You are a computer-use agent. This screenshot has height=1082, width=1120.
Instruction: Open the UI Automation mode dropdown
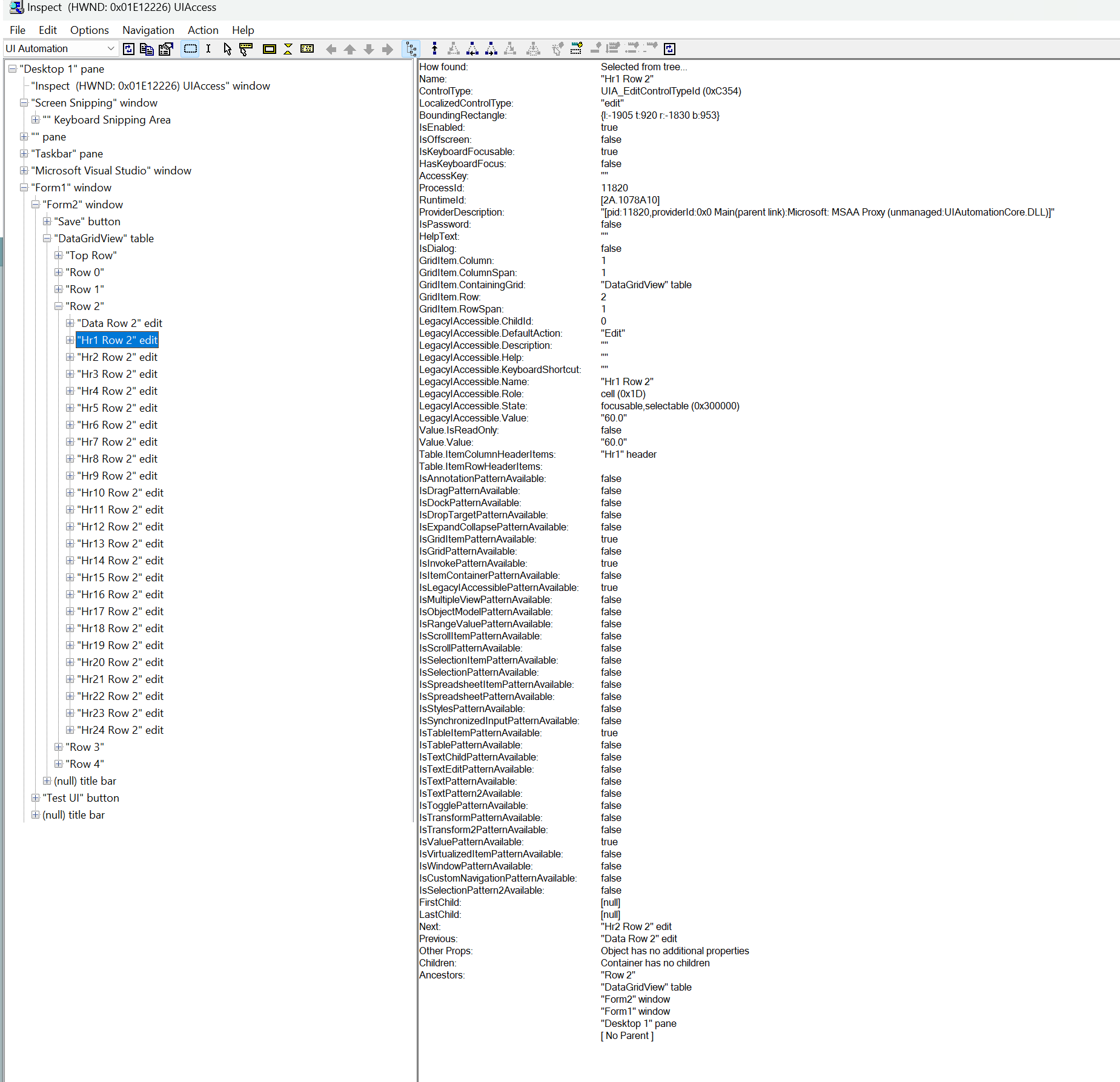point(111,48)
